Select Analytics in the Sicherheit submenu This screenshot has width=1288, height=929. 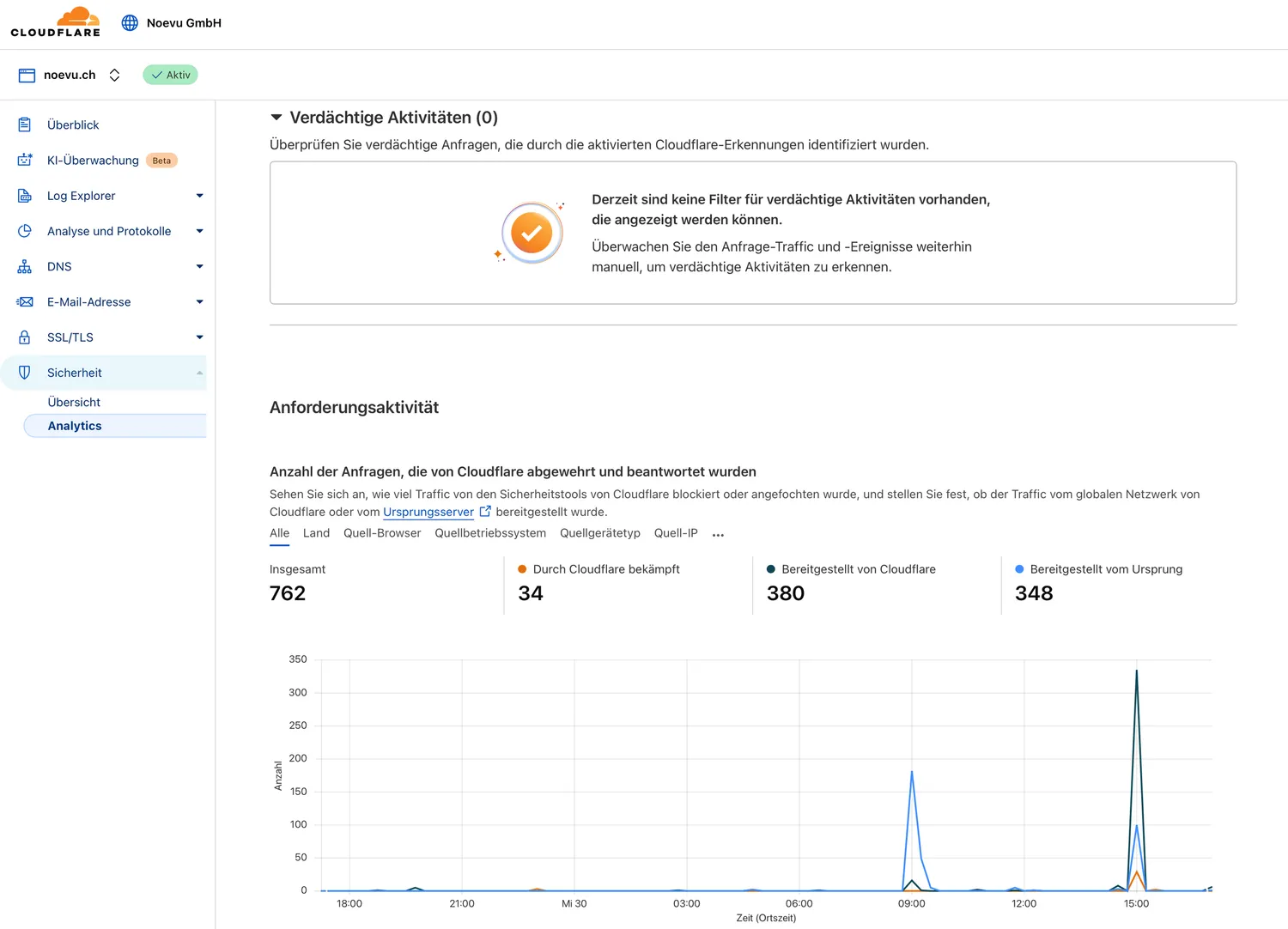pyautogui.click(x=75, y=426)
